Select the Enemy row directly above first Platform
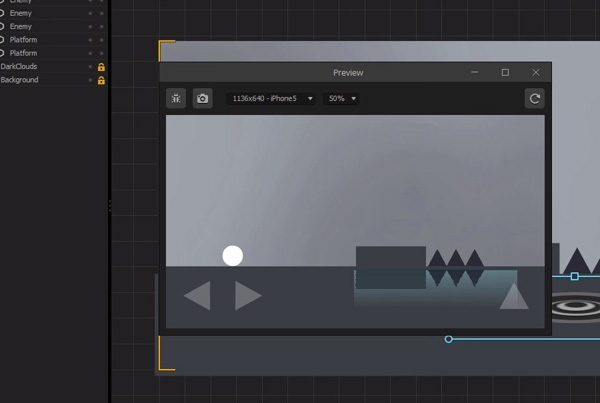The height and width of the screenshot is (403, 600). (x=54, y=26)
